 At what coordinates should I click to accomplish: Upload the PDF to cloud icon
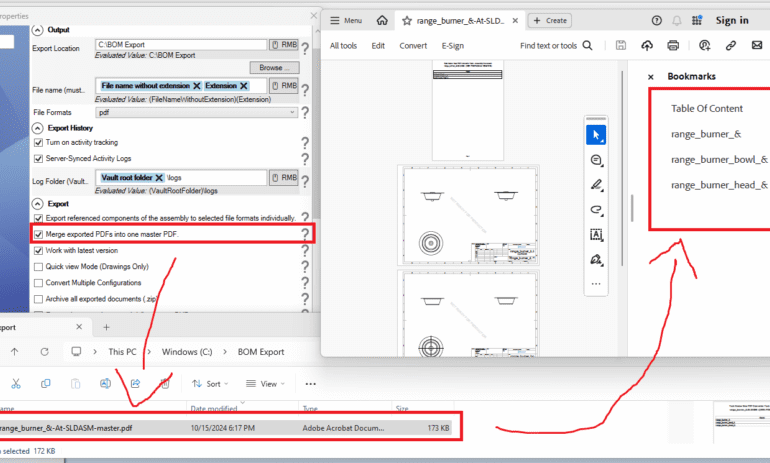(x=647, y=46)
